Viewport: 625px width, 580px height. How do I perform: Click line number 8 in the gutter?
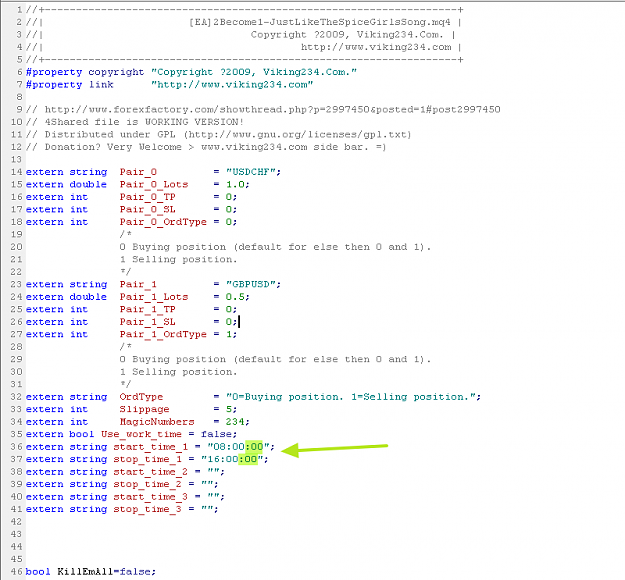(20, 97)
